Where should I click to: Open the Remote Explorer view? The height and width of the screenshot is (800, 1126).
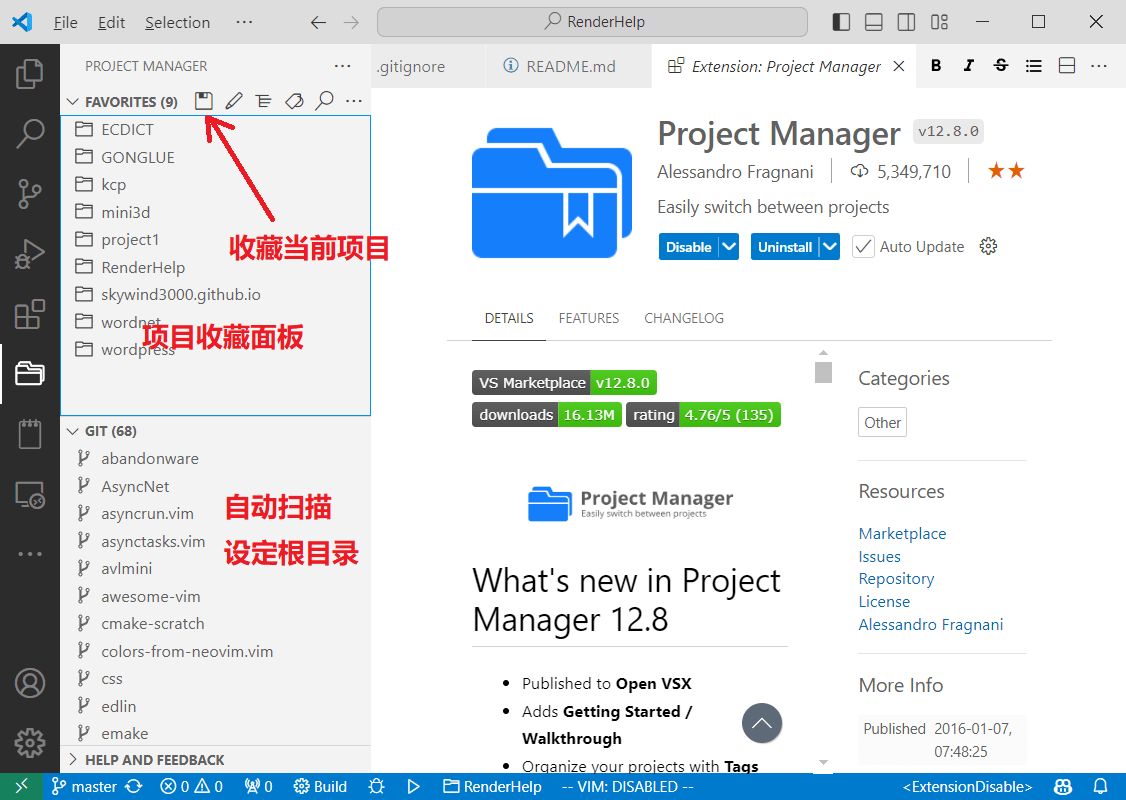[x=29, y=494]
